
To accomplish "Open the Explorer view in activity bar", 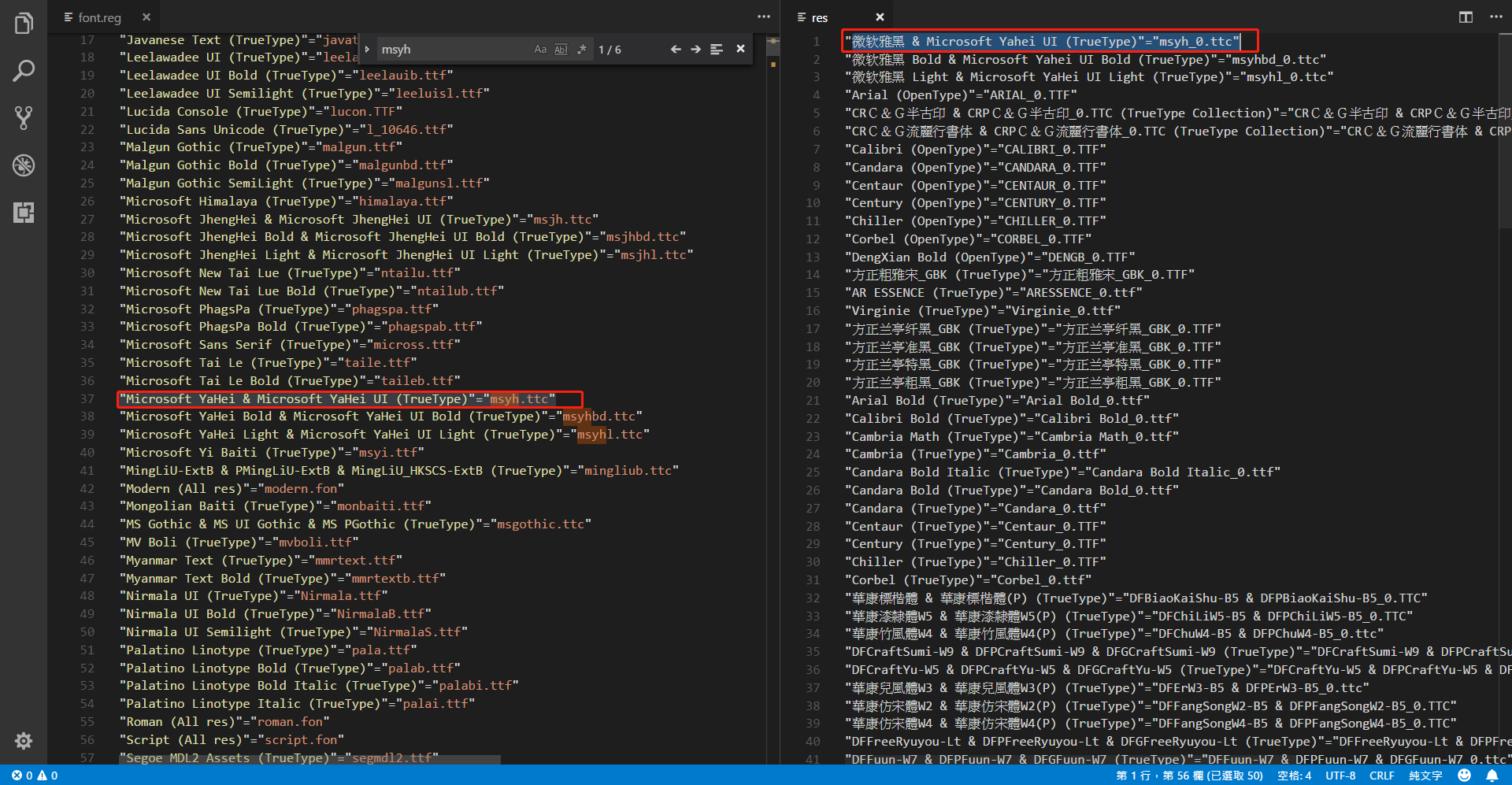I will (24, 24).
